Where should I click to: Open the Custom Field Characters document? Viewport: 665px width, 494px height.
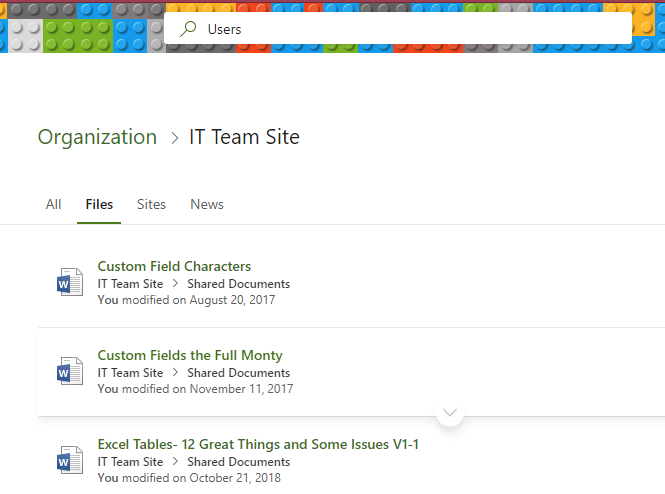[174, 266]
